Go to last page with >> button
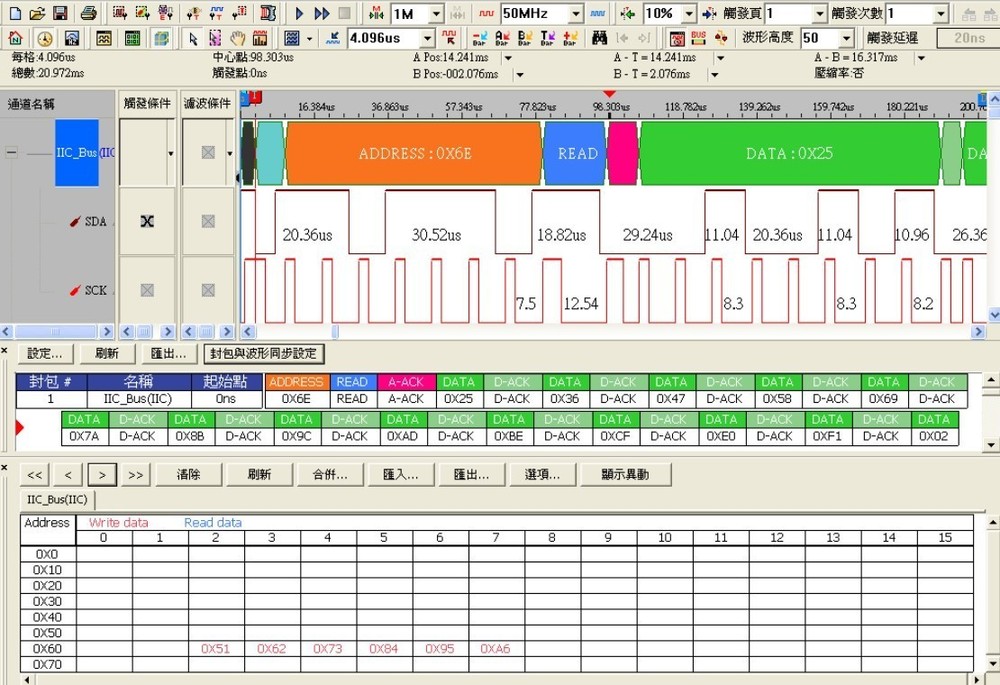 click(136, 475)
